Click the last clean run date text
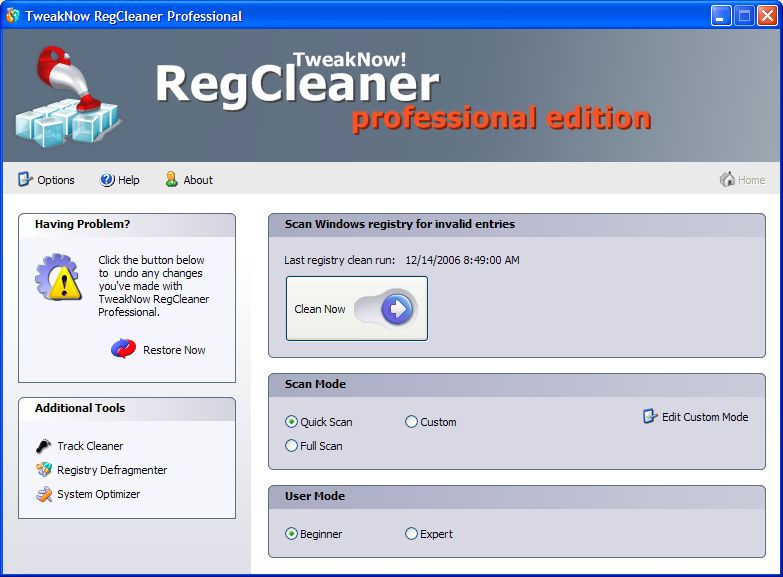Screen dimensions: 783x577 pyautogui.click(x=462, y=260)
